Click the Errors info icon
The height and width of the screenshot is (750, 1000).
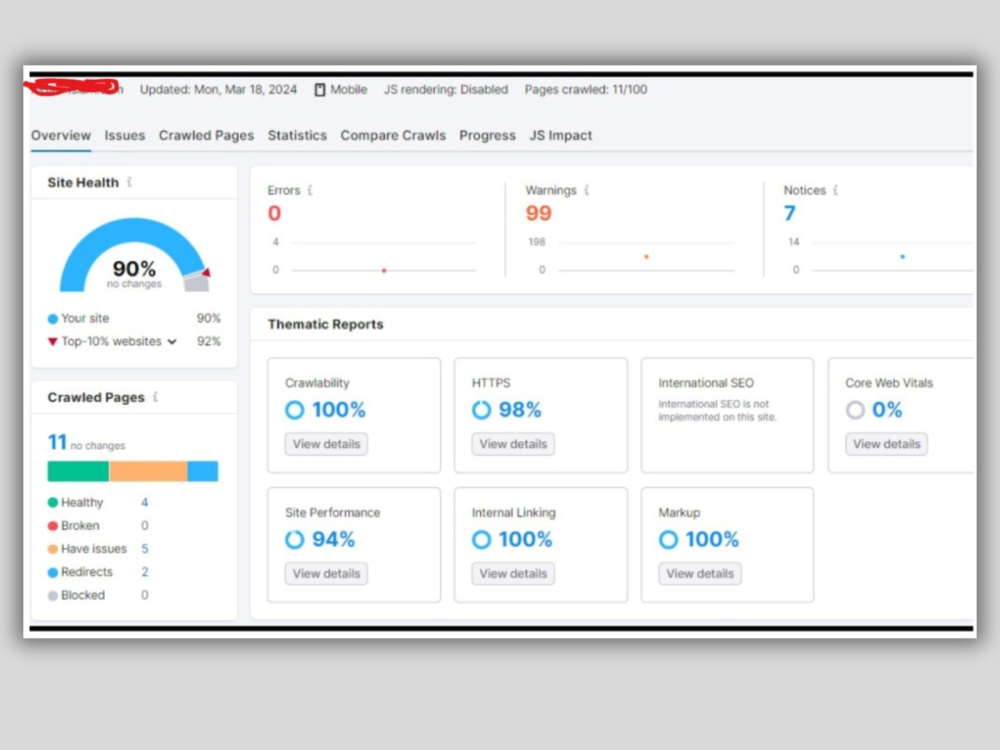point(310,190)
